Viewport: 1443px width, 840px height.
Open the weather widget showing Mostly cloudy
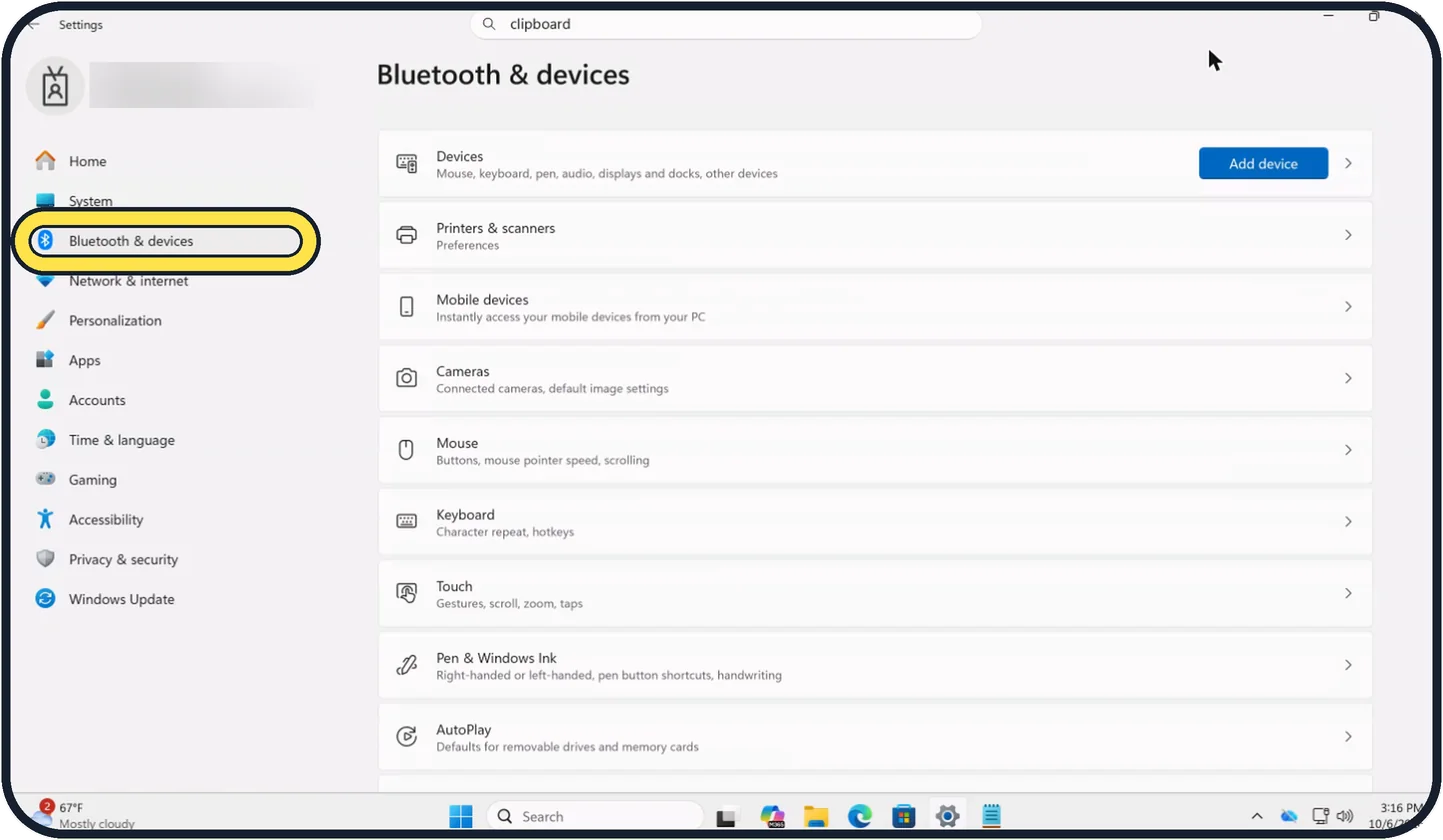85,815
